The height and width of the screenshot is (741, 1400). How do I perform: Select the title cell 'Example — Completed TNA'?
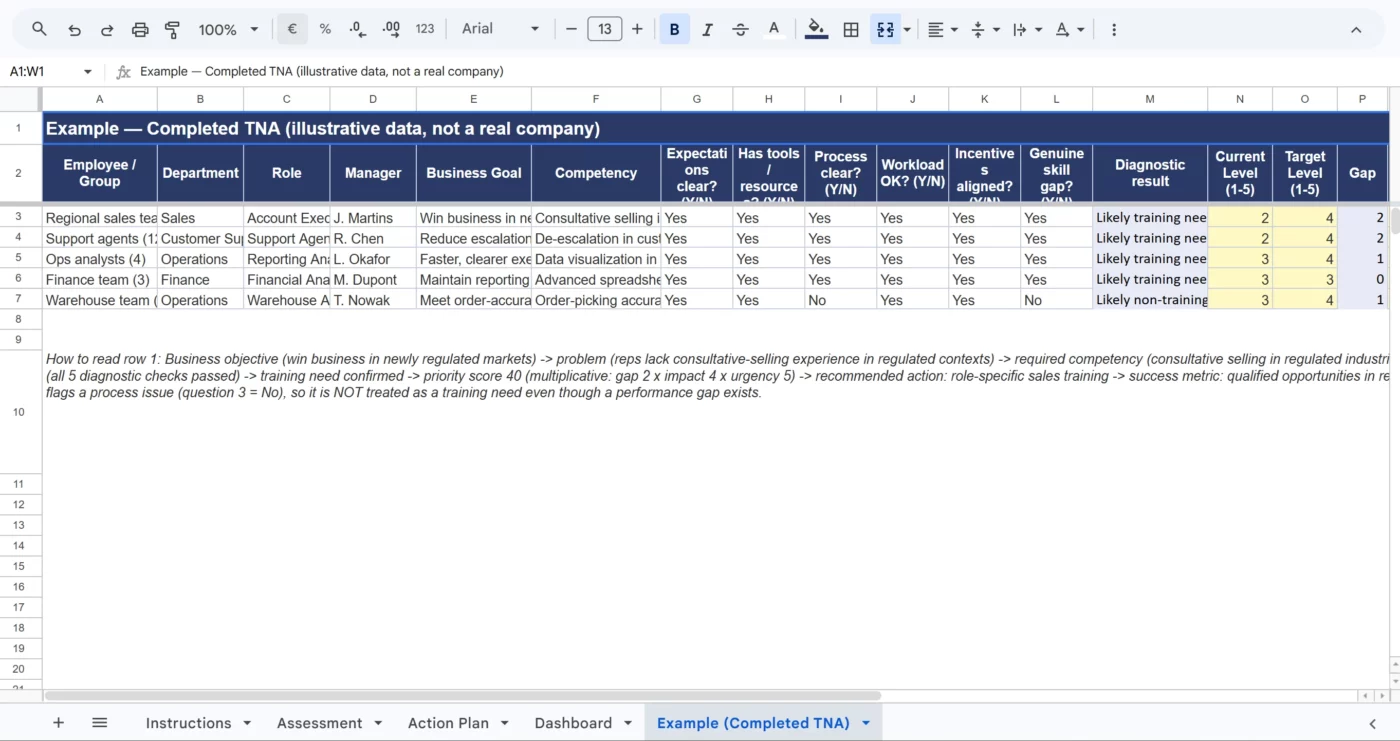pos(715,128)
